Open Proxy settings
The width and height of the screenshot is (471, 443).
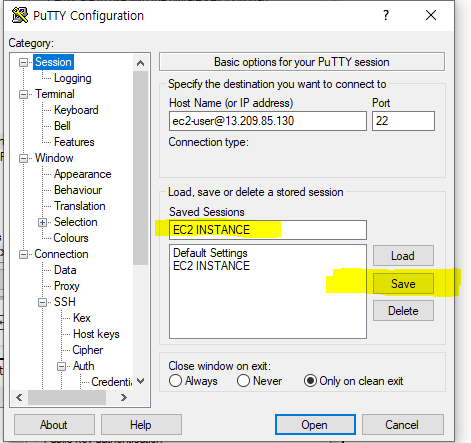click(67, 286)
